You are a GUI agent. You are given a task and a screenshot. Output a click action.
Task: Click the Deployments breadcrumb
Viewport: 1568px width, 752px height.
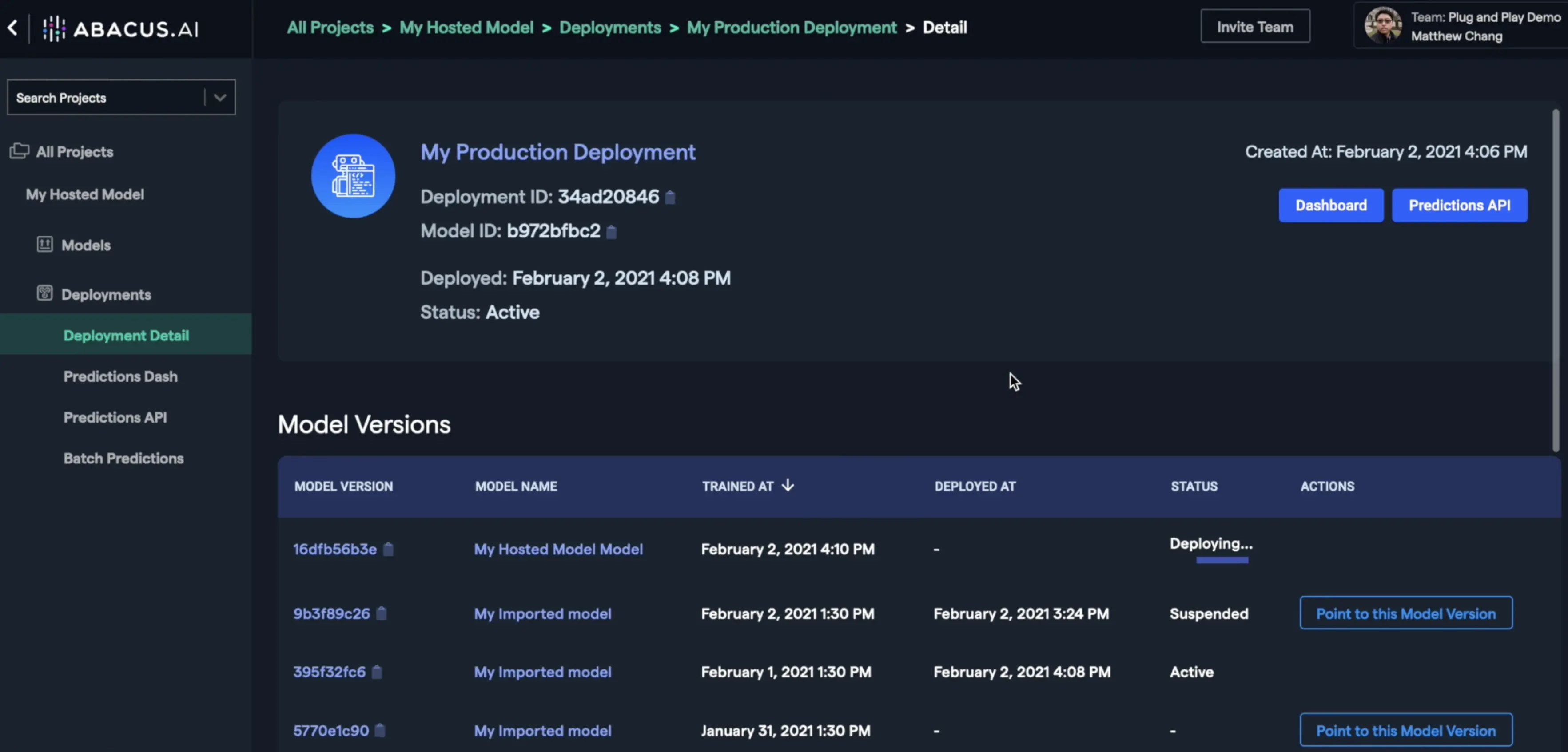tap(610, 28)
